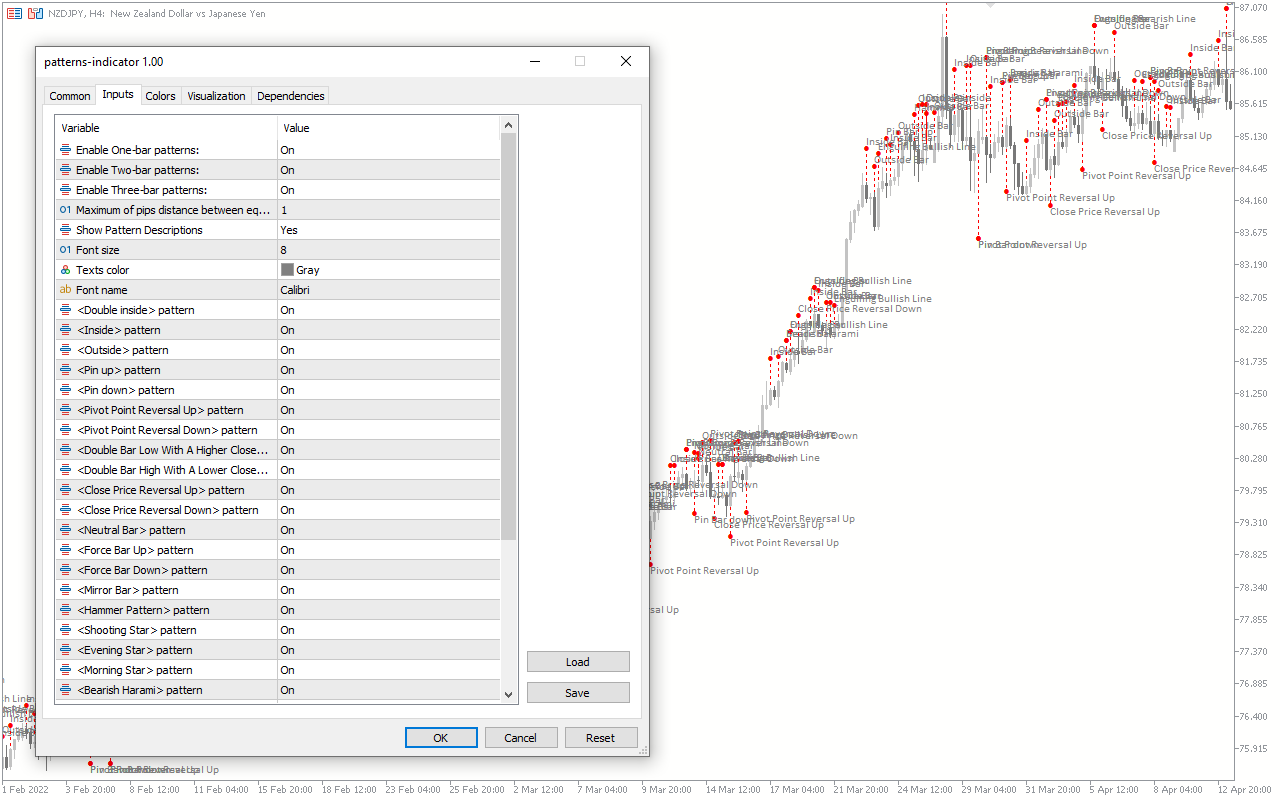Click the Morning Star pattern row icon
The image size is (1280, 800).
pyautogui.click(x=66, y=670)
